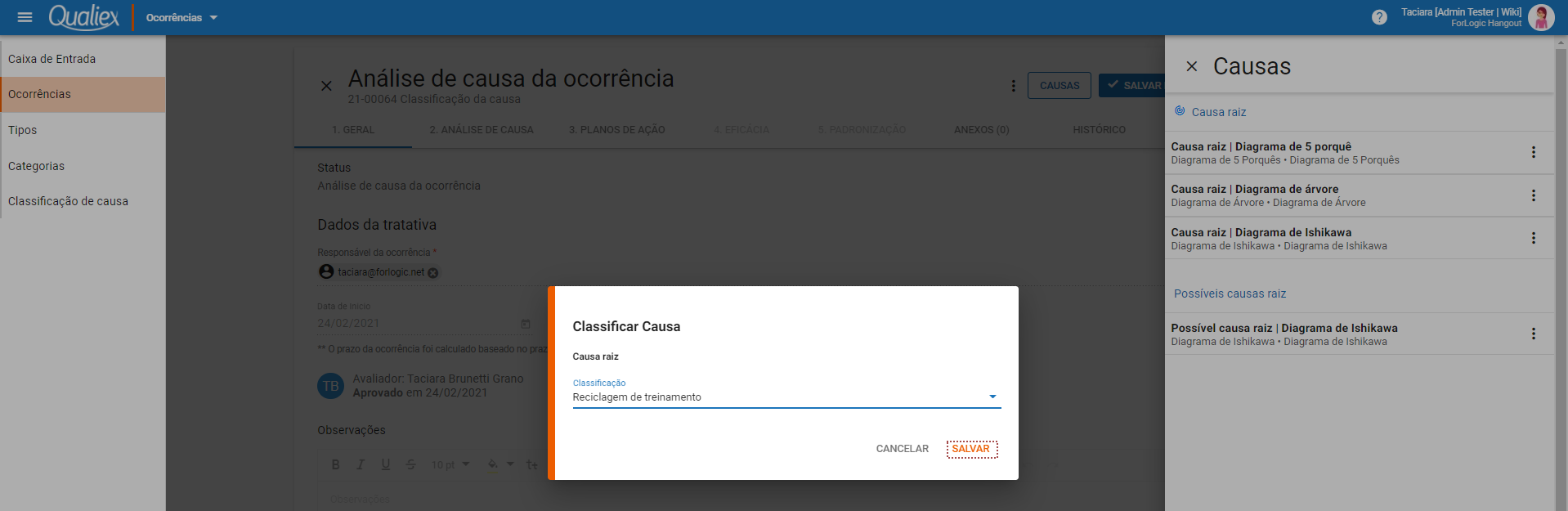This screenshot has height=511, width=1568.
Task: Open the HISTÓRICO tab
Action: 1099,130
